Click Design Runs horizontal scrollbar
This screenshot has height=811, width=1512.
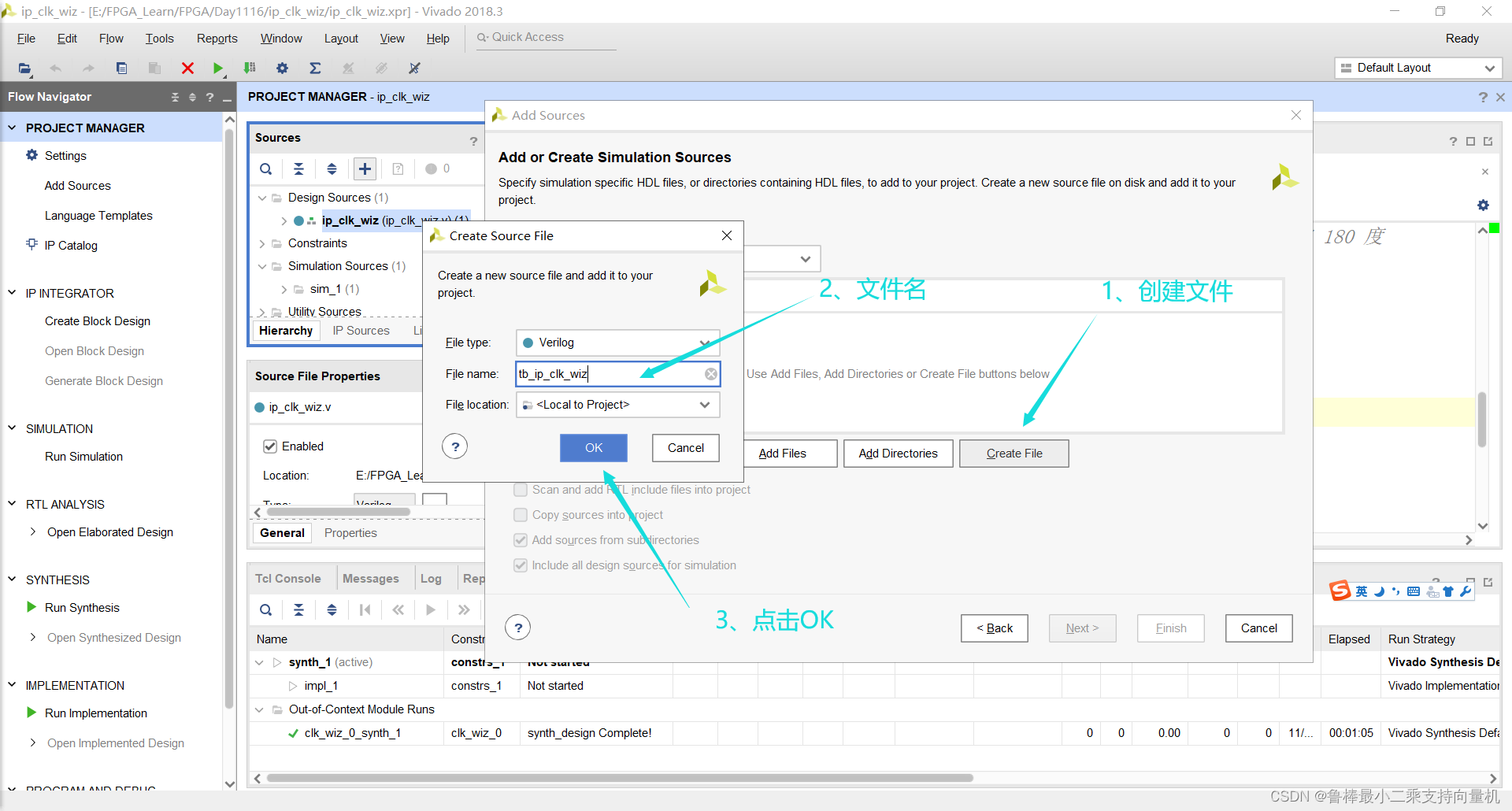click(x=619, y=778)
